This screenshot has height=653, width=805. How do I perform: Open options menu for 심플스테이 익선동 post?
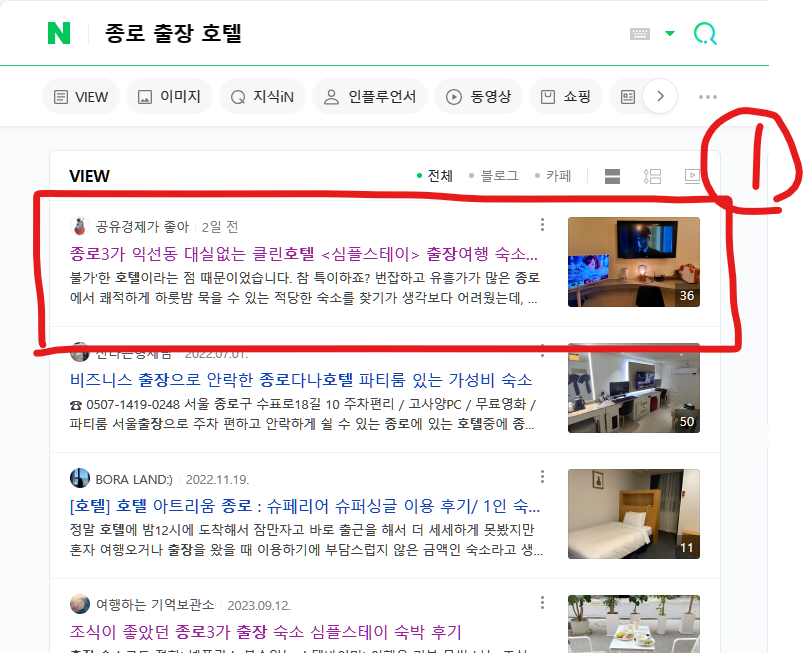coord(542,224)
